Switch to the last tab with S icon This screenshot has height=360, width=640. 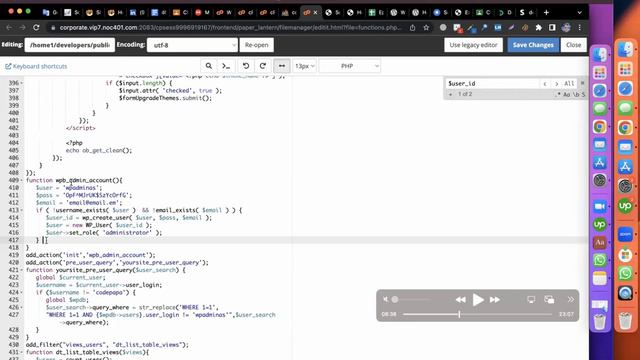pos(526,13)
